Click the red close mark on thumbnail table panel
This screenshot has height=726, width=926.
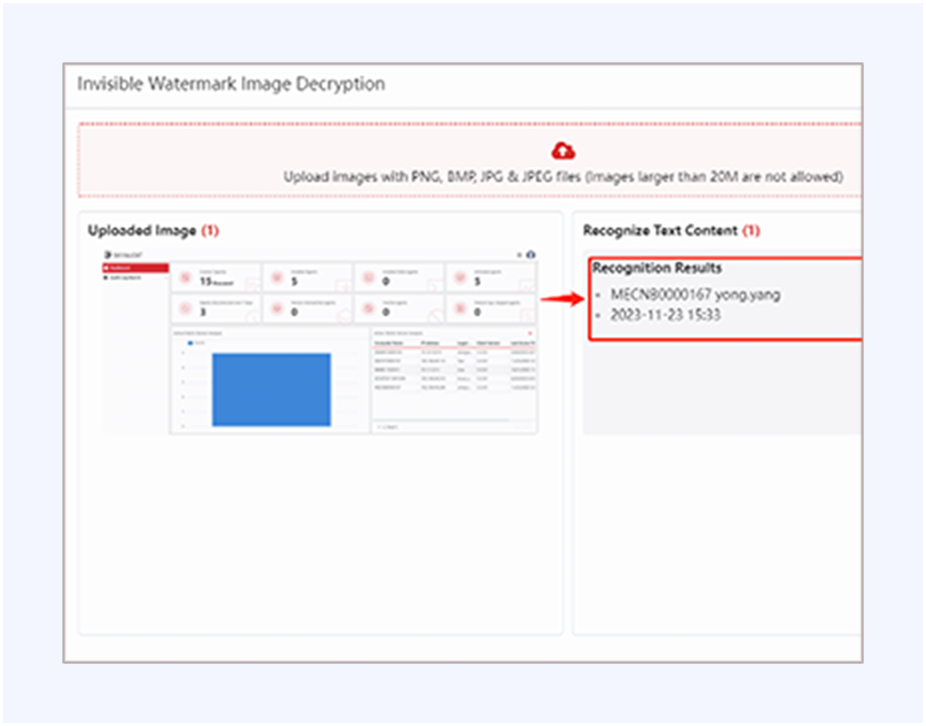click(x=530, y=331)
